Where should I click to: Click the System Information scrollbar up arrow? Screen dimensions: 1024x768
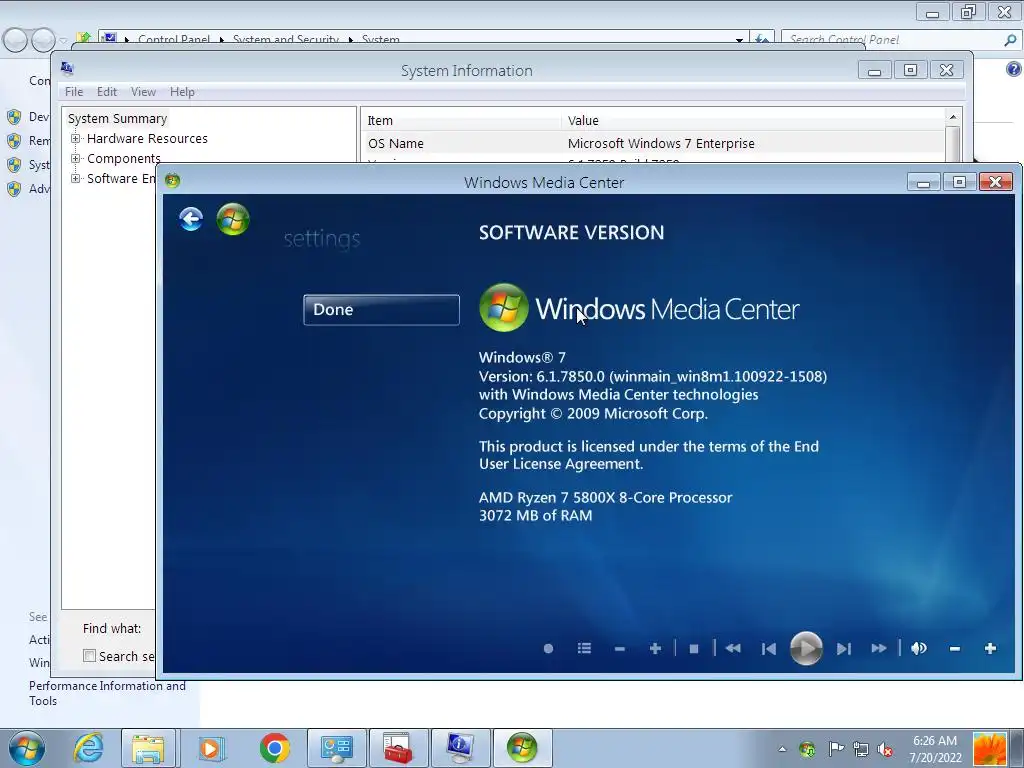click(953, 117)
